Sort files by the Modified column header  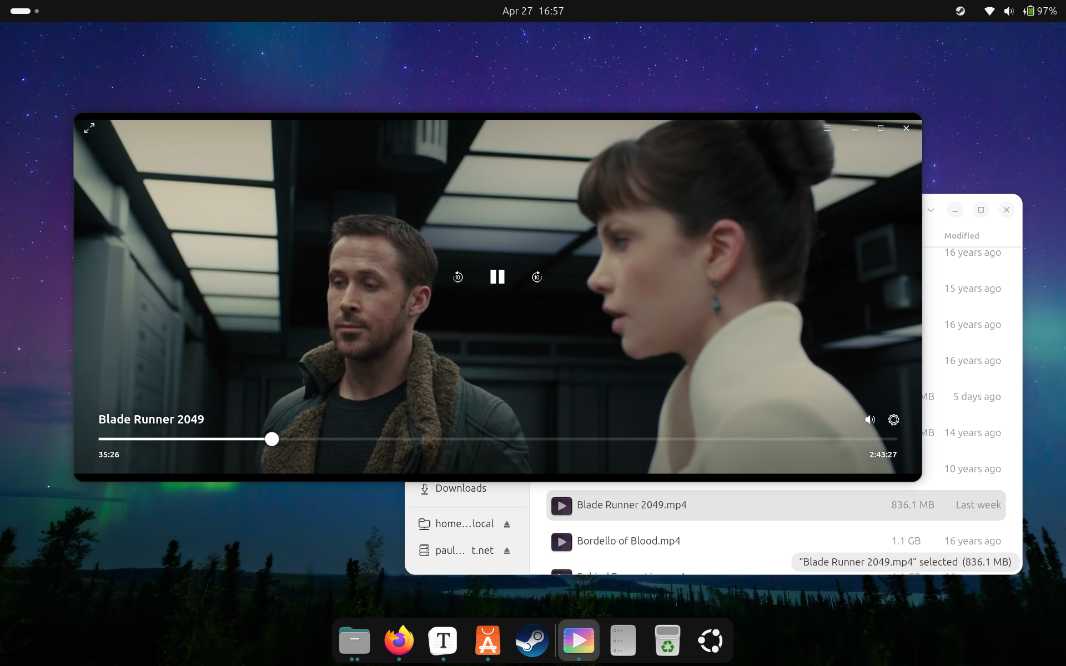click(x=962, y=236)
